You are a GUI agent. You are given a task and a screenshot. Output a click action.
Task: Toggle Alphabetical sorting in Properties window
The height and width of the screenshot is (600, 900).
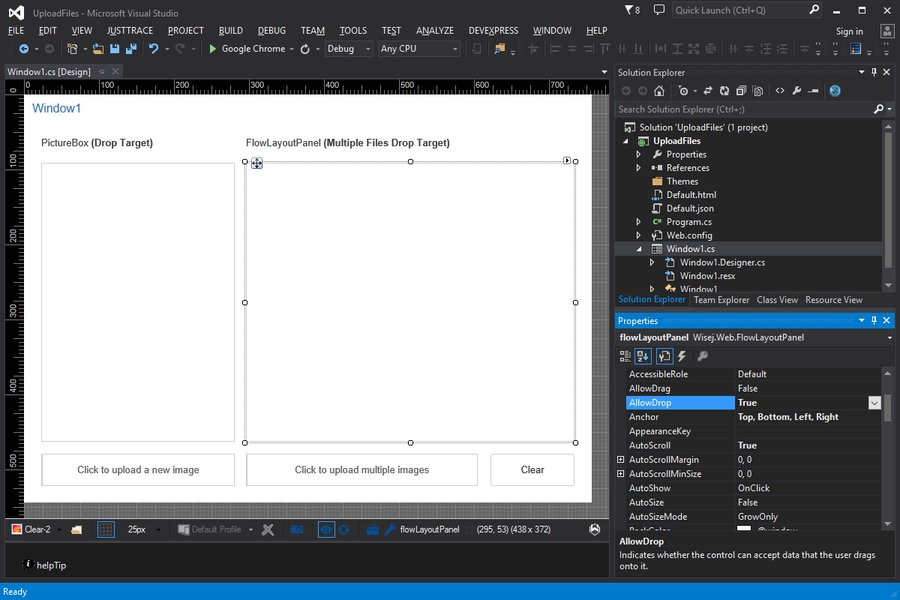click(x=643, y=356)
